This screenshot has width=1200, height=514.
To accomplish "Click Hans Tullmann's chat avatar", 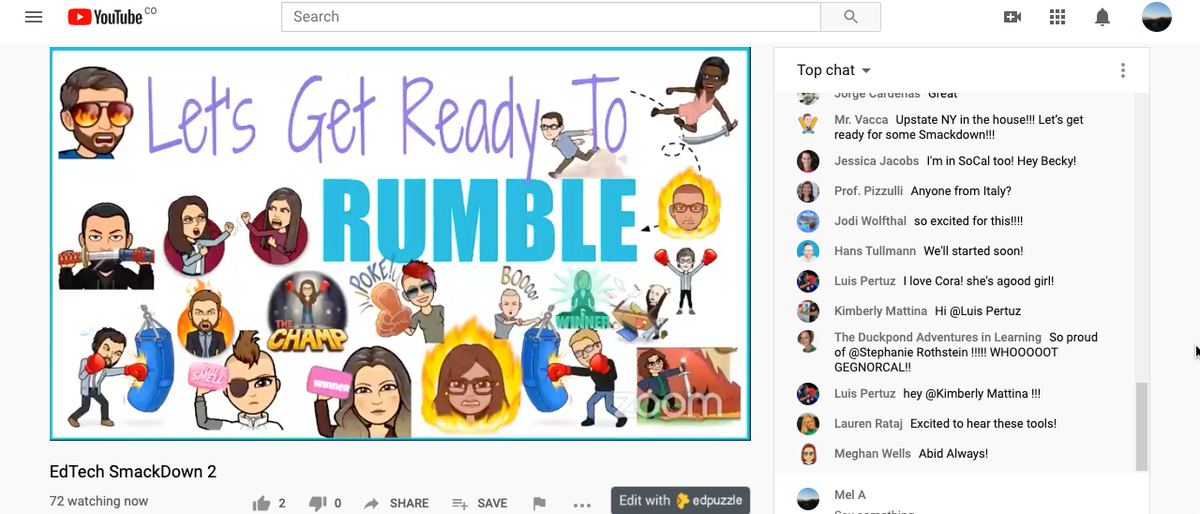I will coord(808,251).
